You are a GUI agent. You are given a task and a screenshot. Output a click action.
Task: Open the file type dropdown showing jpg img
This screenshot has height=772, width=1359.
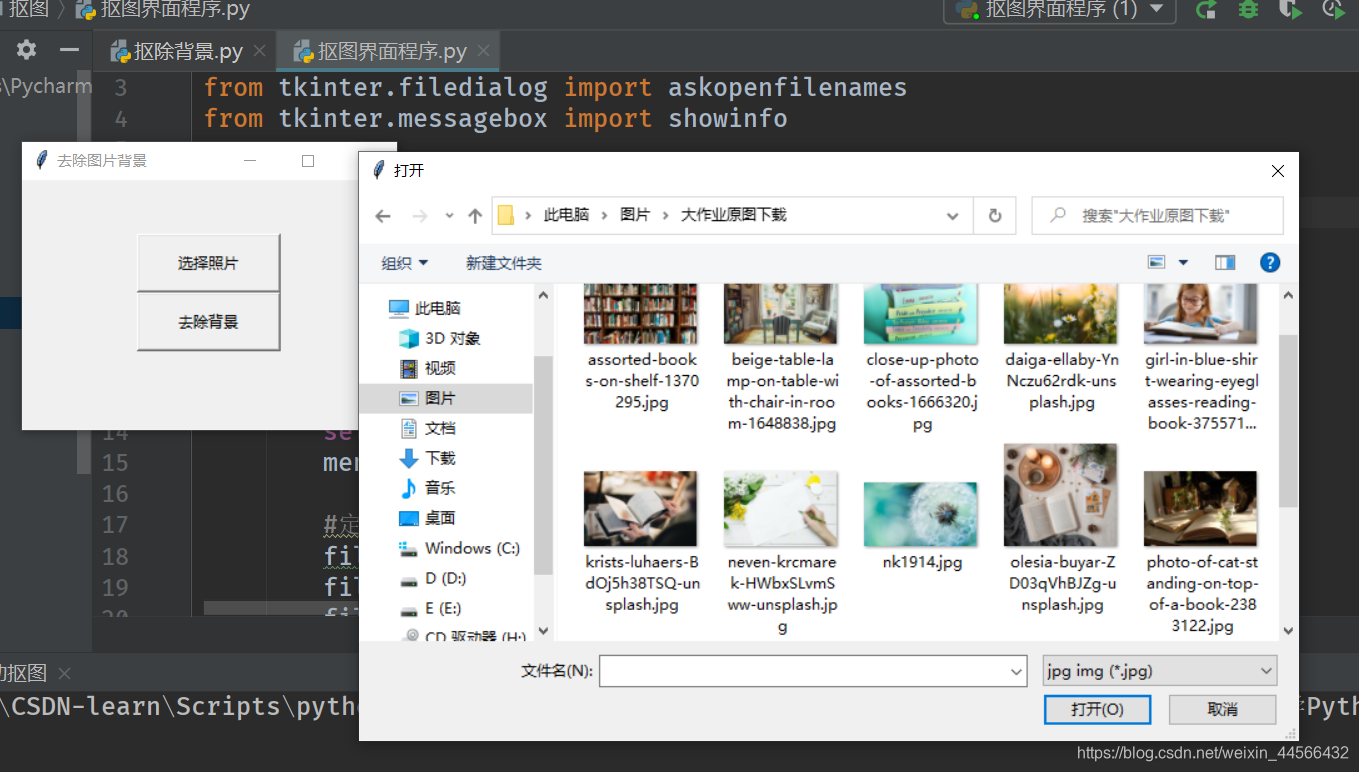point(1159,670)
